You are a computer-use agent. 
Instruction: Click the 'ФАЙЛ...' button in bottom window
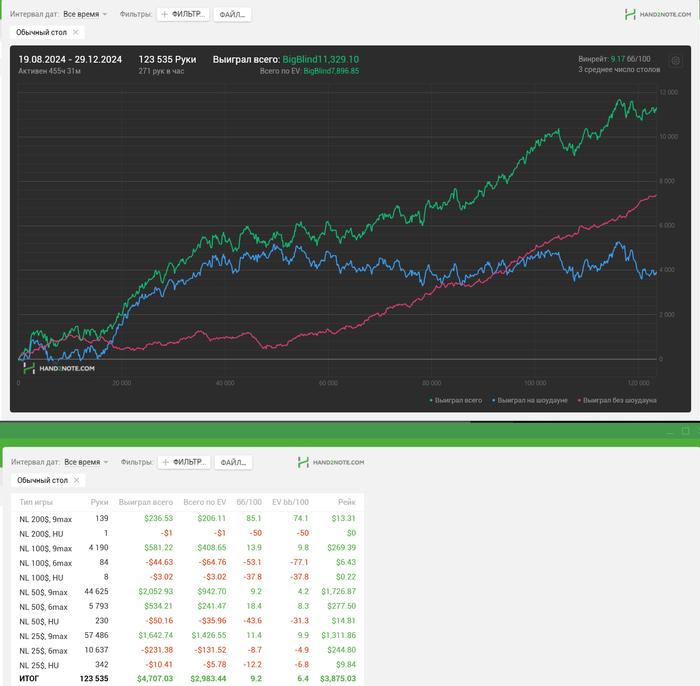coord(233,462)
